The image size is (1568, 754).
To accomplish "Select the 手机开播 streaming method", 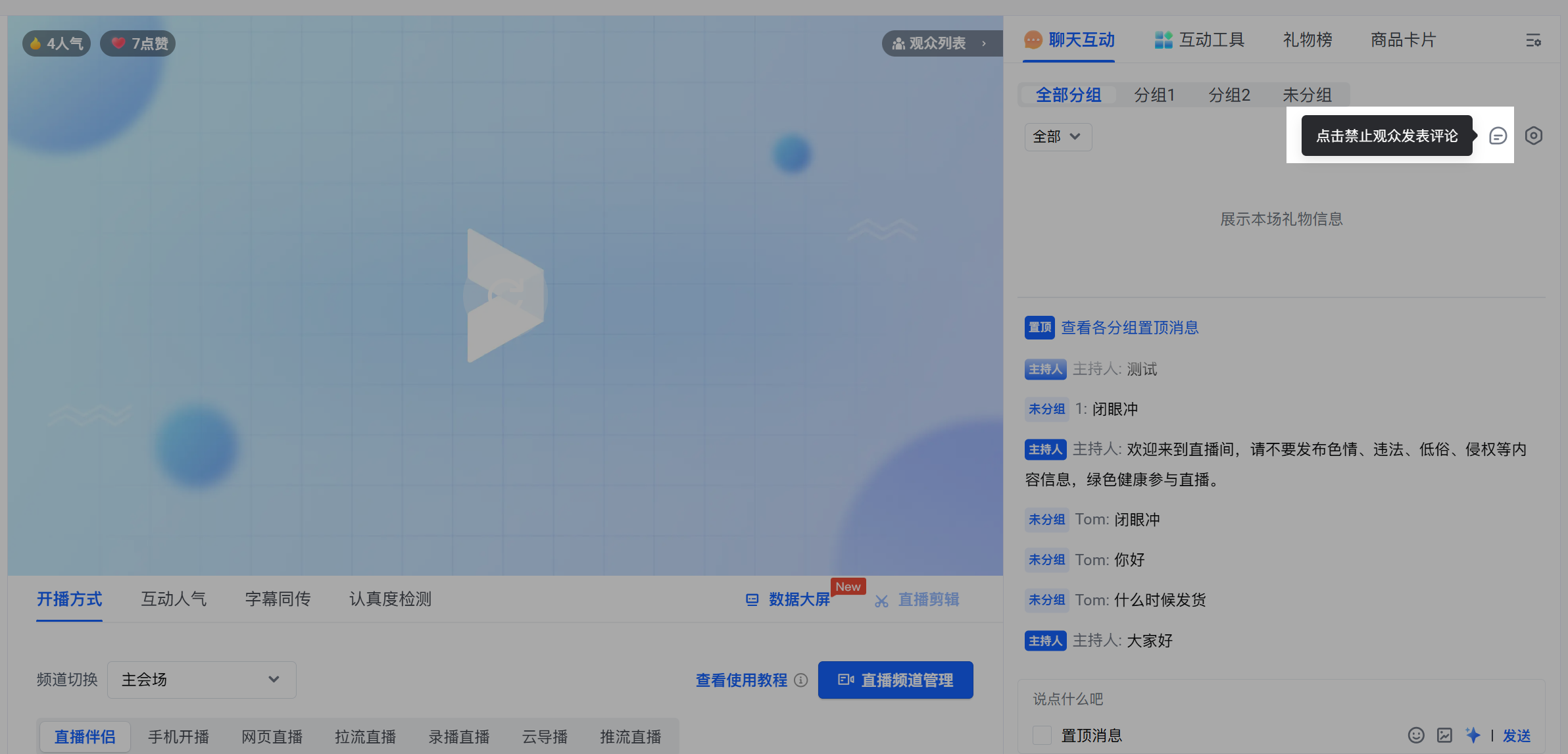I will [x=178, y=736].
